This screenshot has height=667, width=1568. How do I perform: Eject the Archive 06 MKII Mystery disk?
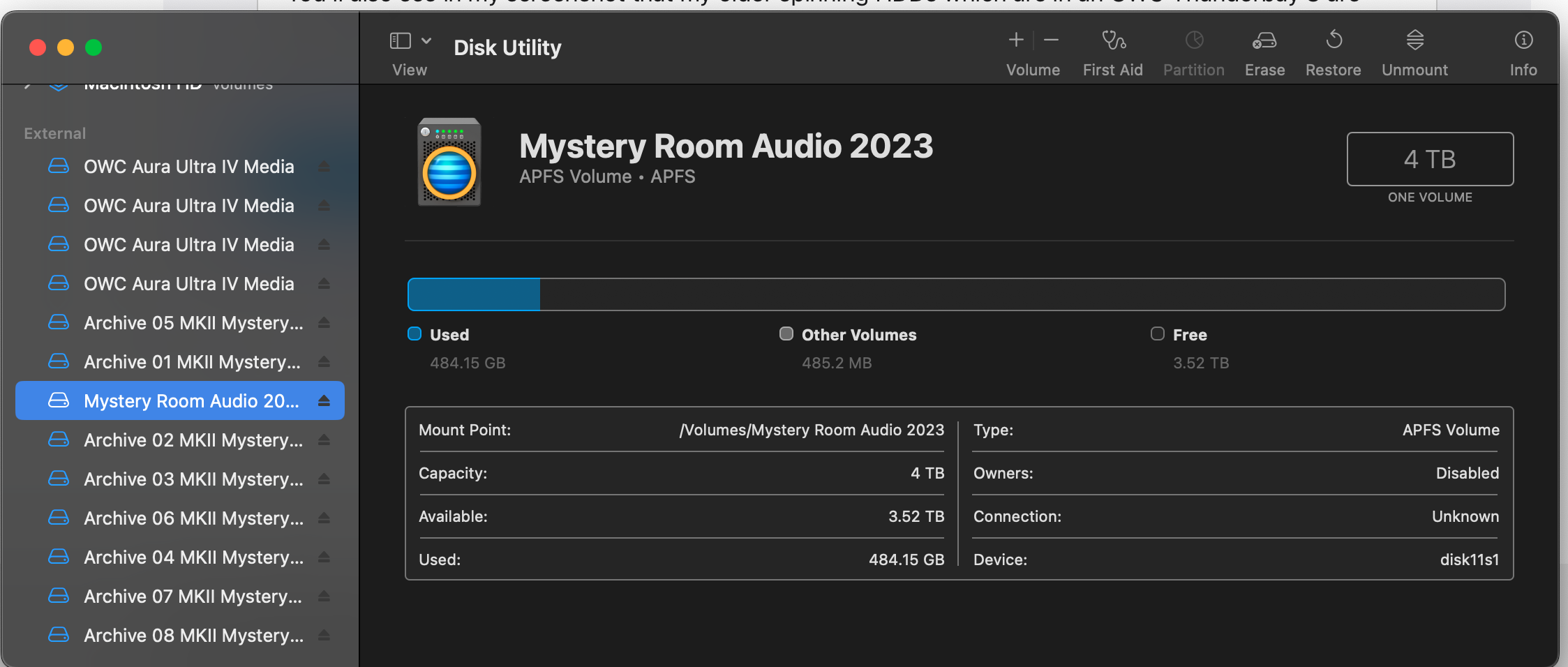(324, 518)
